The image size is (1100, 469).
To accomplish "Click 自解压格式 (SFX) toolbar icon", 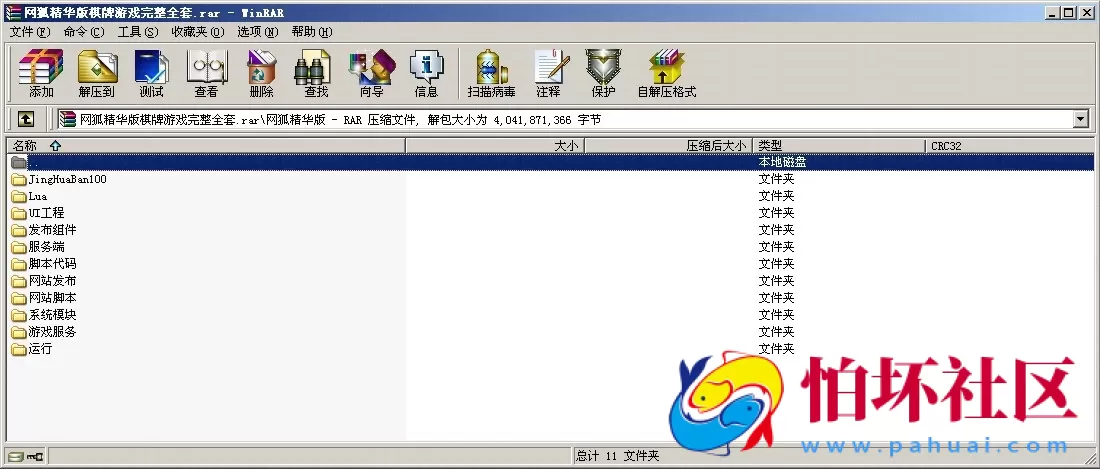I will point(666,73).
